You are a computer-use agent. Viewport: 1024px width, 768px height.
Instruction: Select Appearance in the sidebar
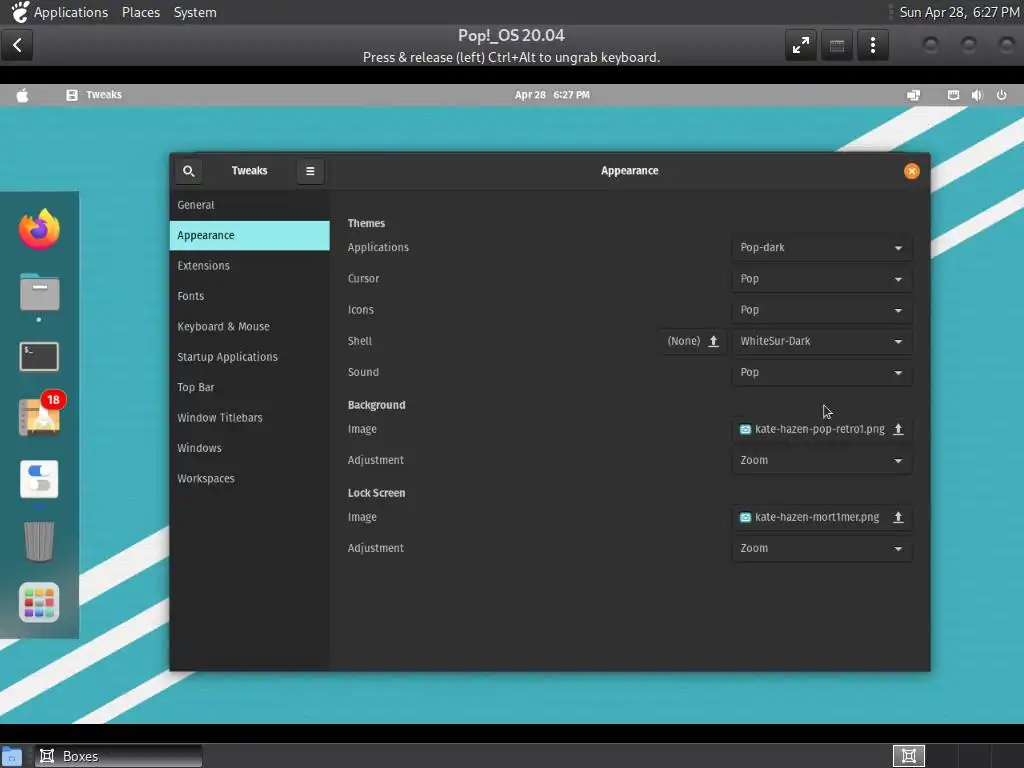click(249, 235)
